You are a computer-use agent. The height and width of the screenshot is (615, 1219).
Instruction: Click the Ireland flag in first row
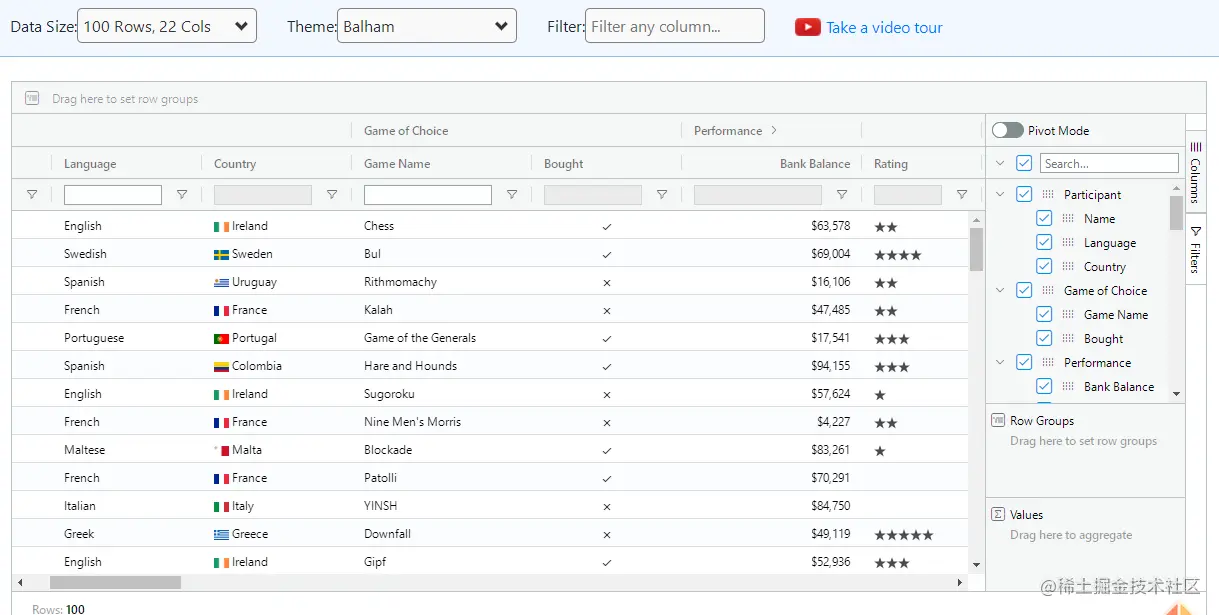click(x=221, y=227)
